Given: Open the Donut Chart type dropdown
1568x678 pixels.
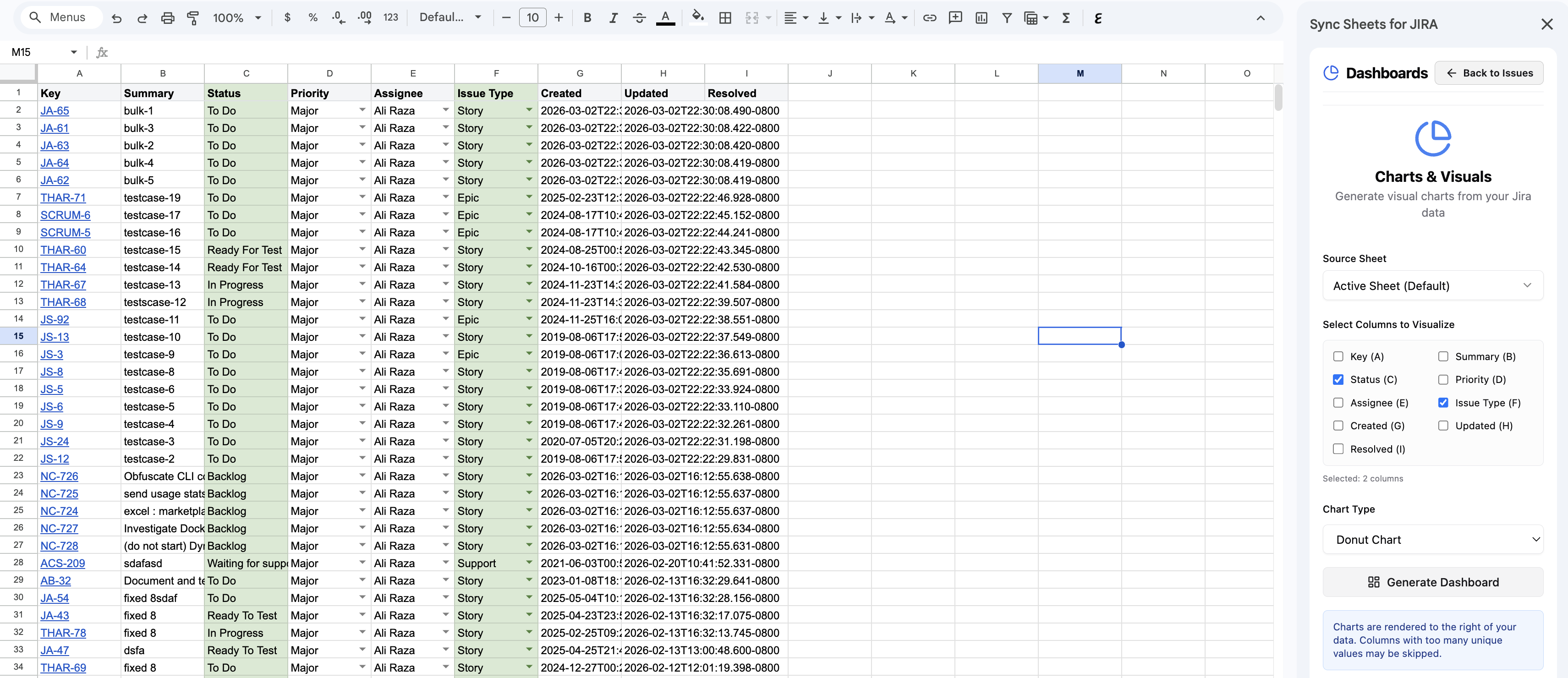Looking at the screenshot, I should coord(1432,539).
